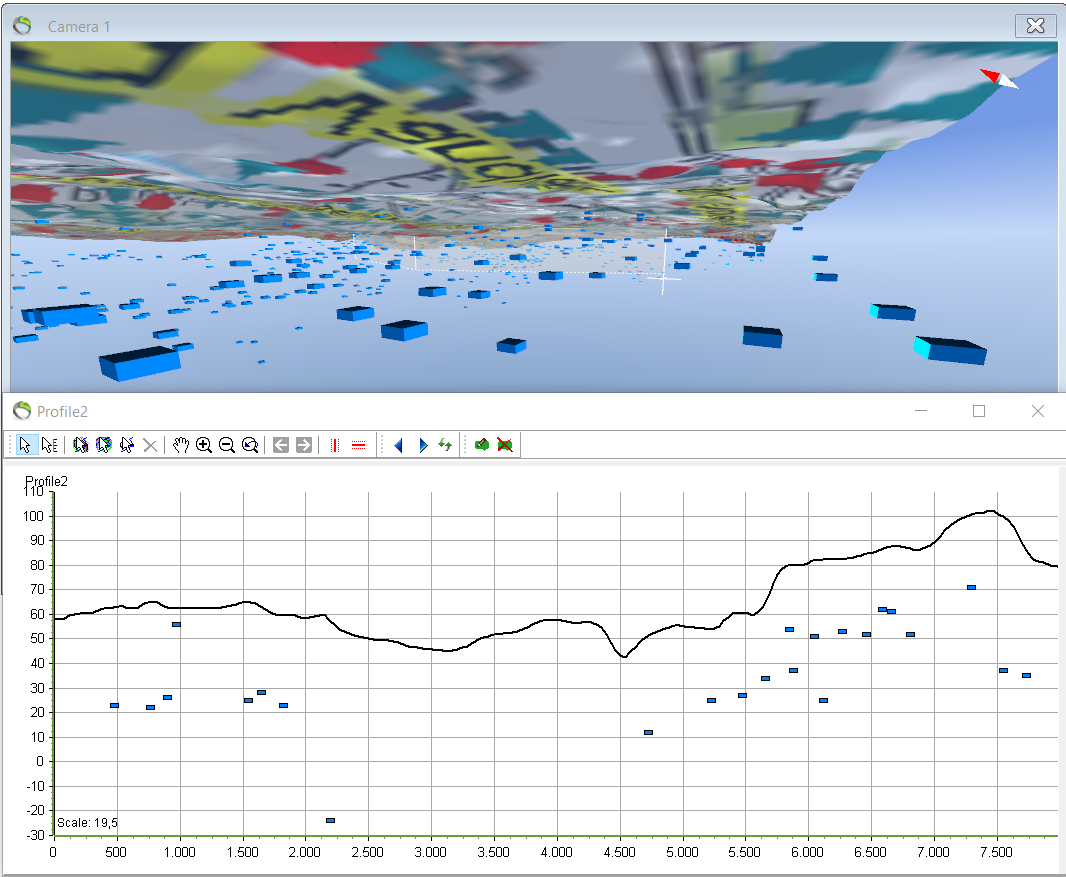Click the compass arrow in the 3D view

[999, 78]
